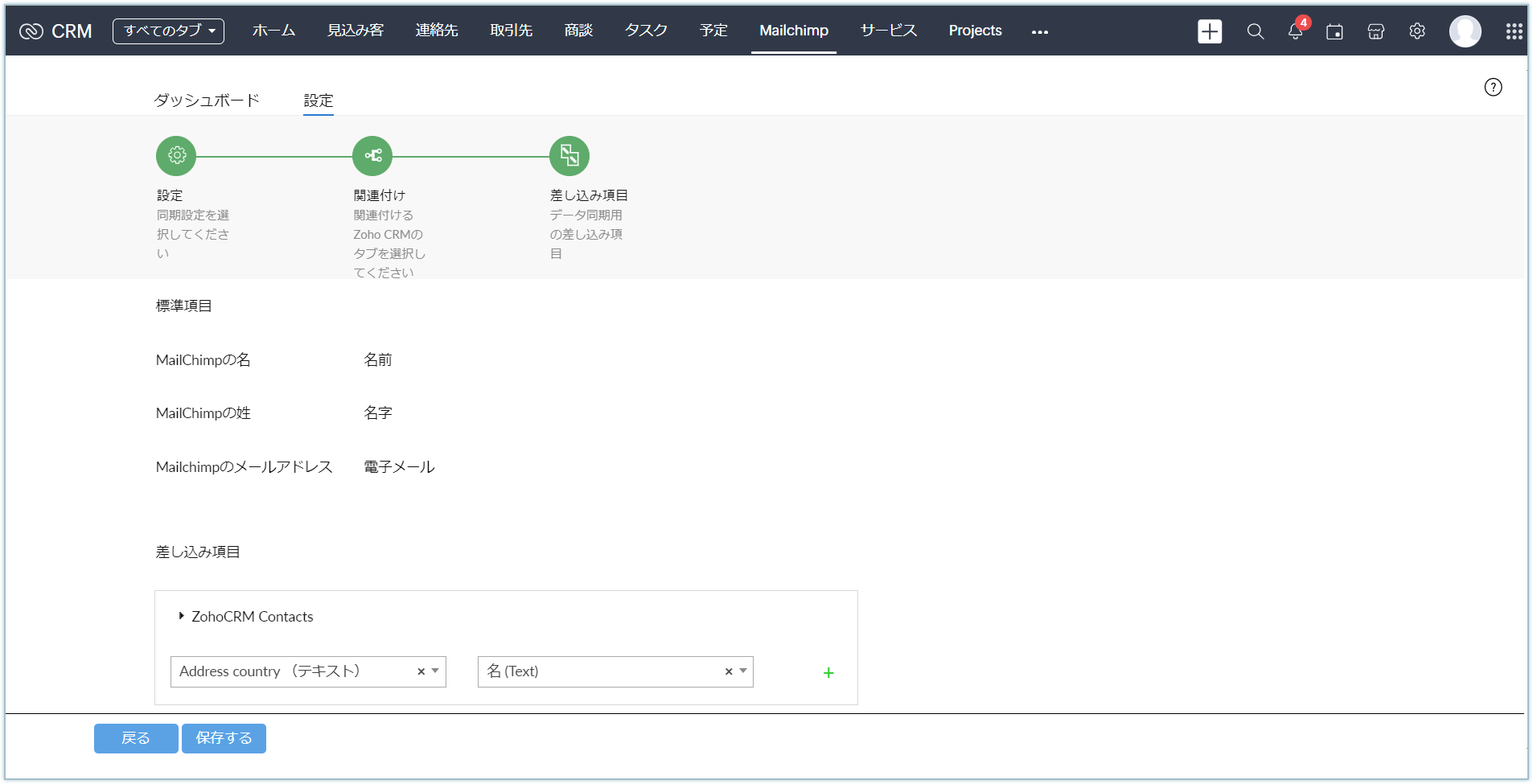
Task: Click the 保存する button
Action: click(224, 738)
